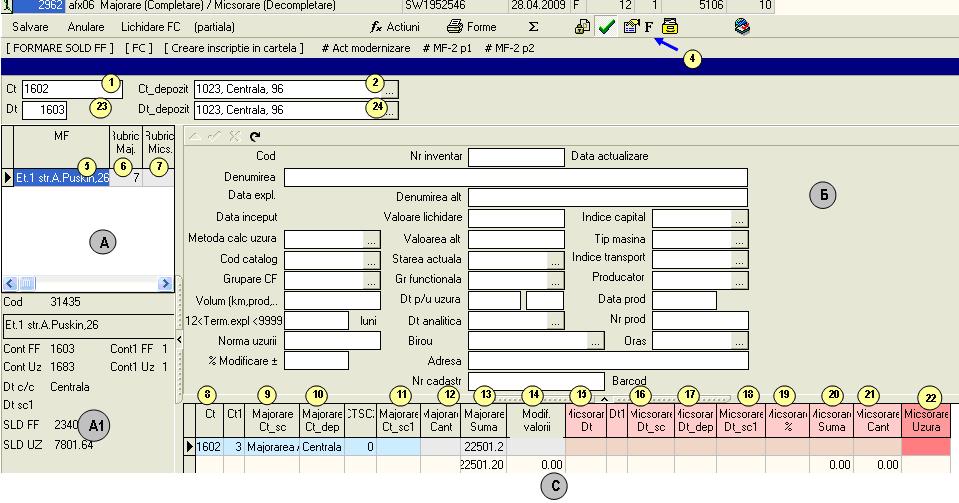The height and width of the screenshot is (503, 959).
Task: Open Gr functionala lookup button
Action: point(555,281)
